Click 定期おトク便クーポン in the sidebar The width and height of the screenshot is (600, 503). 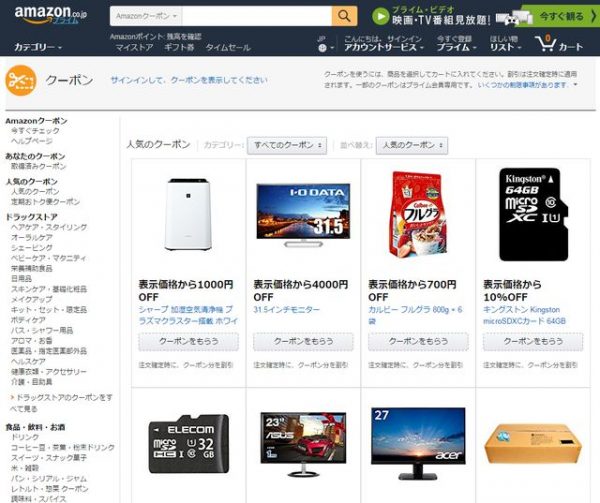click(46, 202)
